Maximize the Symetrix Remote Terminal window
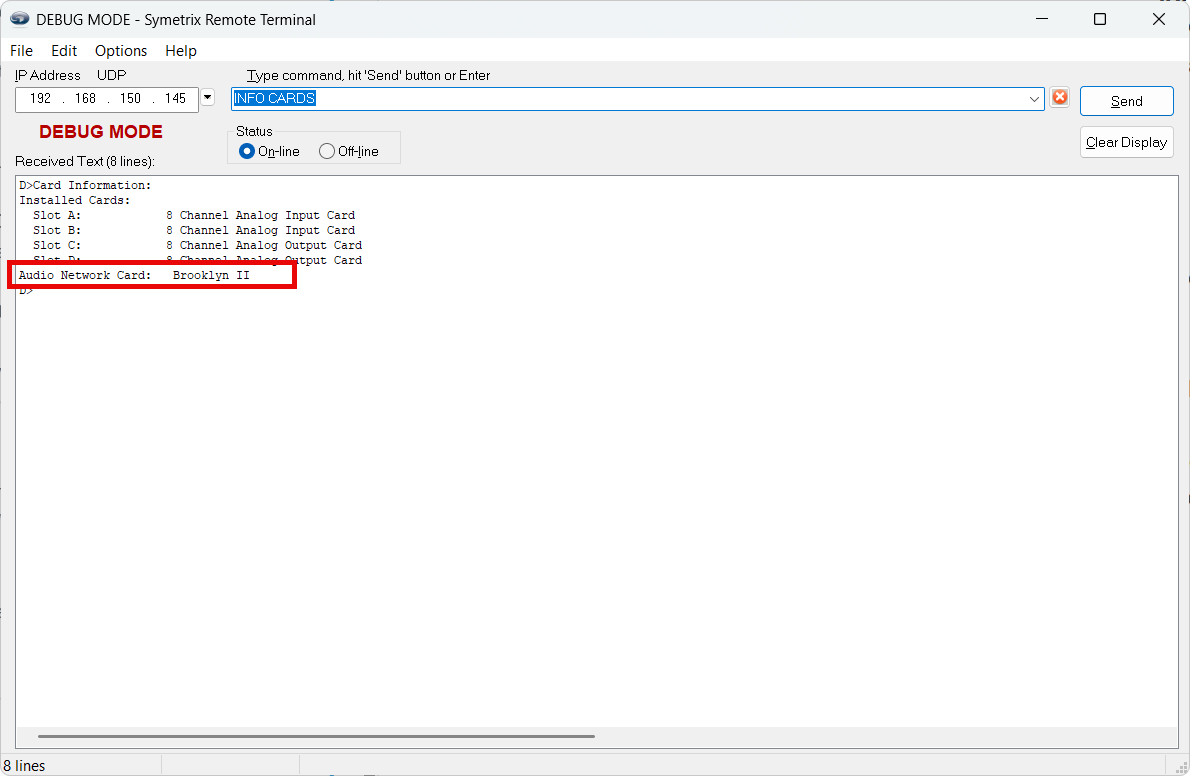Image resolution: width=1190 pixels, height=776 pixels. point(1100,19)
